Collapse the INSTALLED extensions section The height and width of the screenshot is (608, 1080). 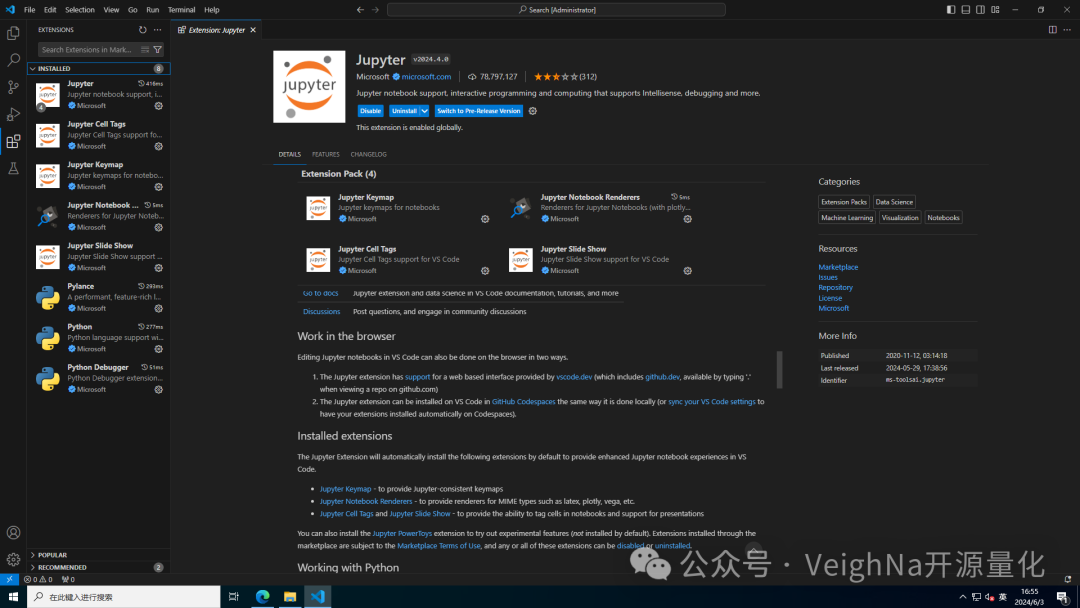[98, 68]
